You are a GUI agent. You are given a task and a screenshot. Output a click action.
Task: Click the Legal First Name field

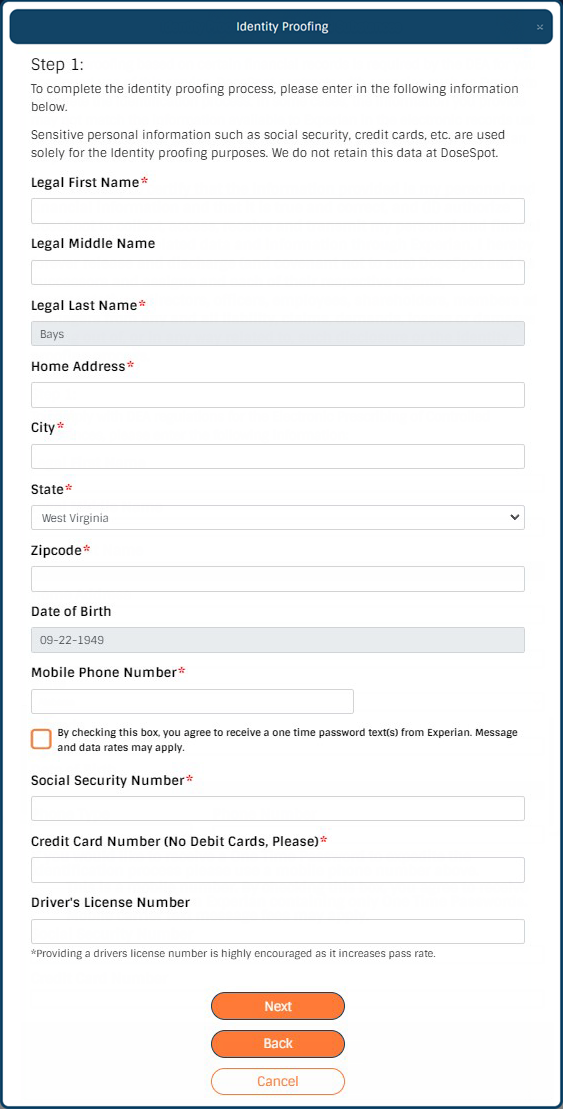coord(278,211)
